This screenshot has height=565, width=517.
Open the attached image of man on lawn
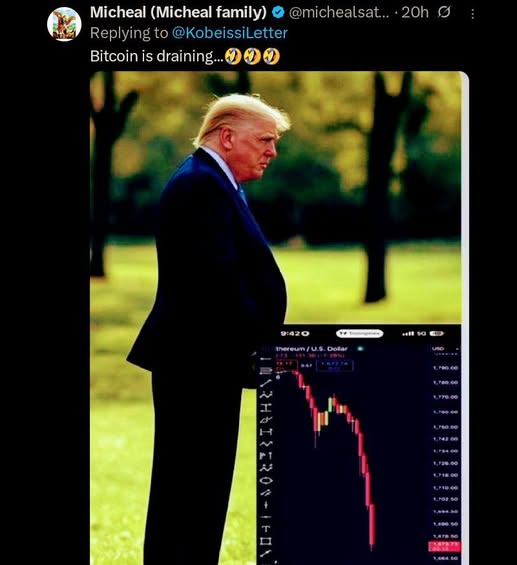276,318
